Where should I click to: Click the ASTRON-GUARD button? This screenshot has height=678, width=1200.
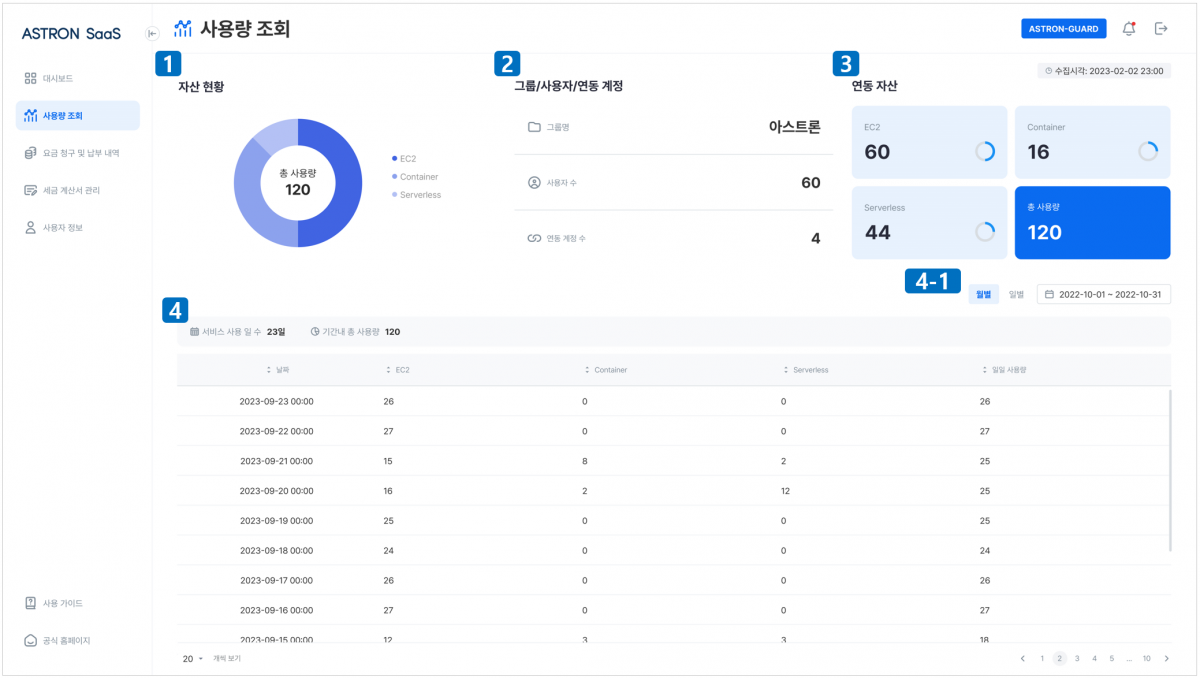point(1064,28)
